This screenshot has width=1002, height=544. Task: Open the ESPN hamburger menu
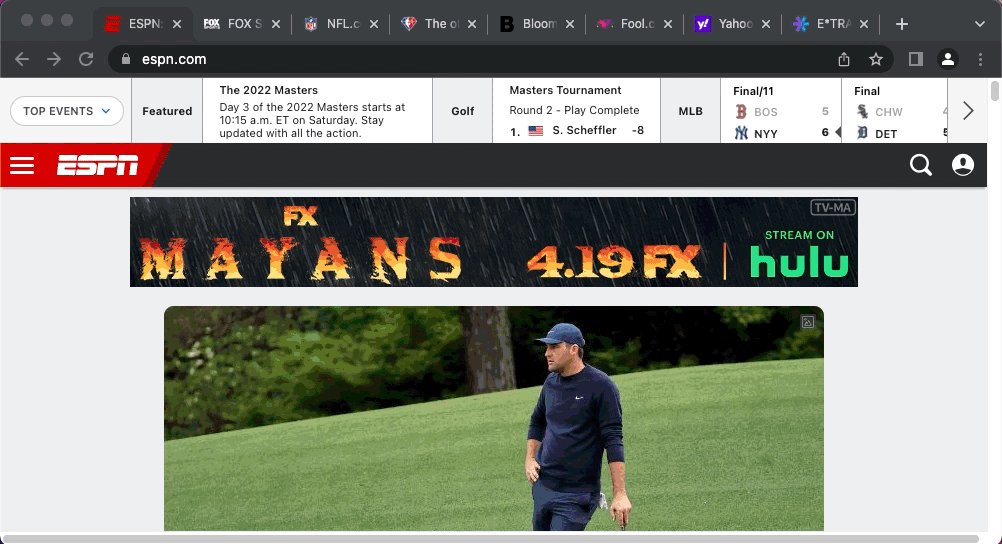pos(22,166)
